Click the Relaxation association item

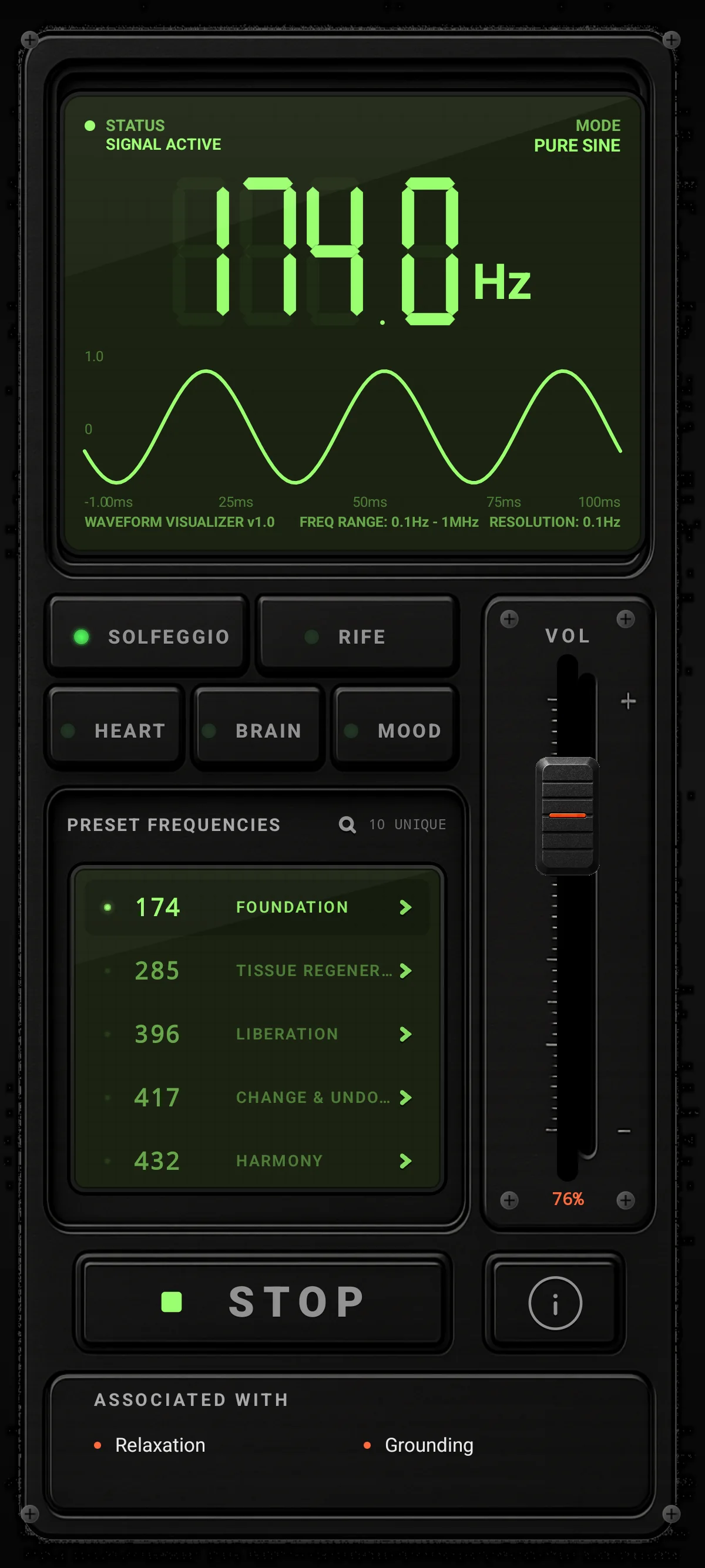click(x=160, y=1445)
